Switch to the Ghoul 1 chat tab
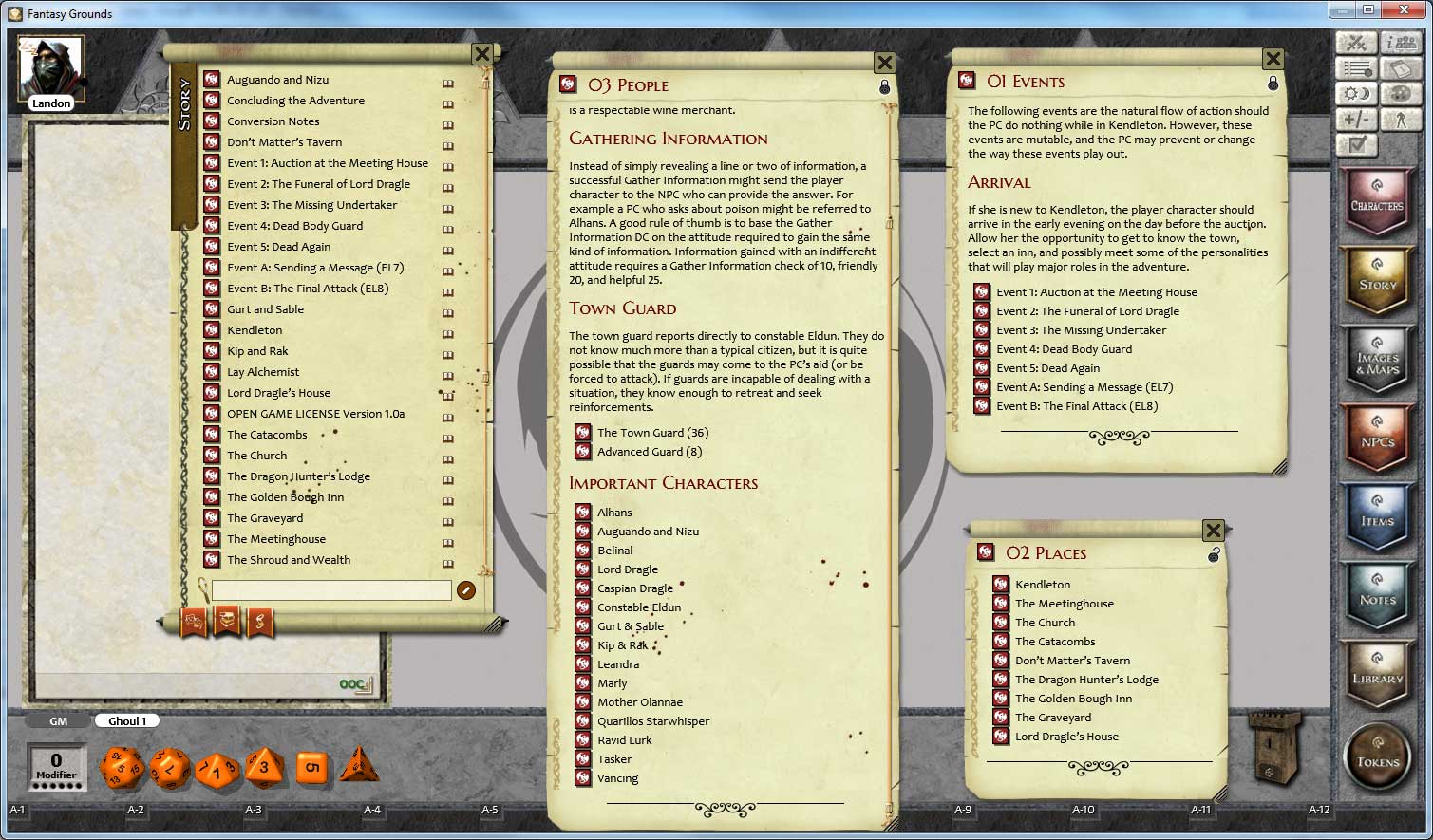The width and height of the screenshot is (1433, 840). click(x=126, y=720)
